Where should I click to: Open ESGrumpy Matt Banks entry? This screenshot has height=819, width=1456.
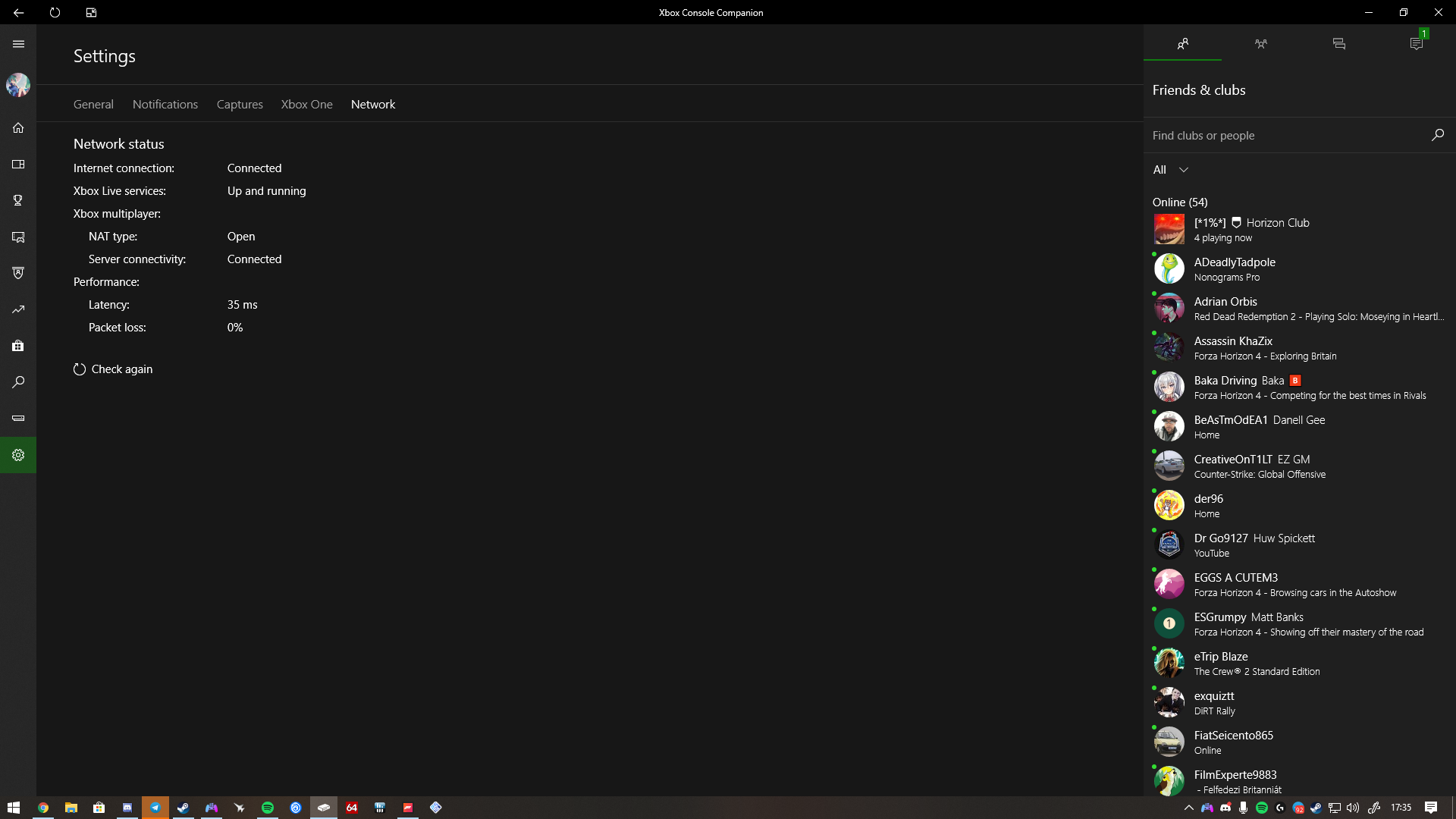pyautogui.click(x=1300, y=623)
